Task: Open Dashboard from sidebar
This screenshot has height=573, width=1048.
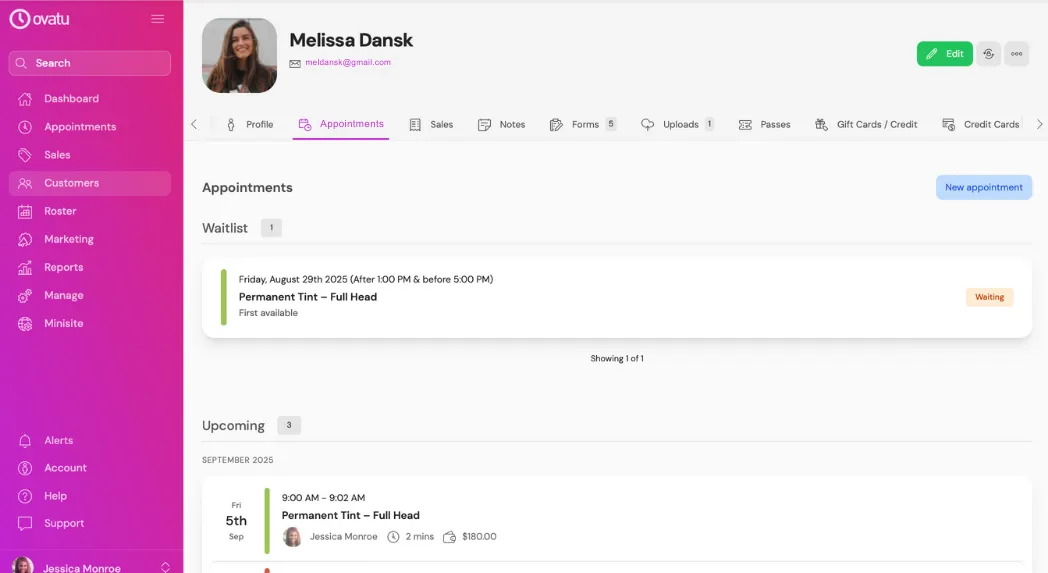Action: (x=90, y=99)
